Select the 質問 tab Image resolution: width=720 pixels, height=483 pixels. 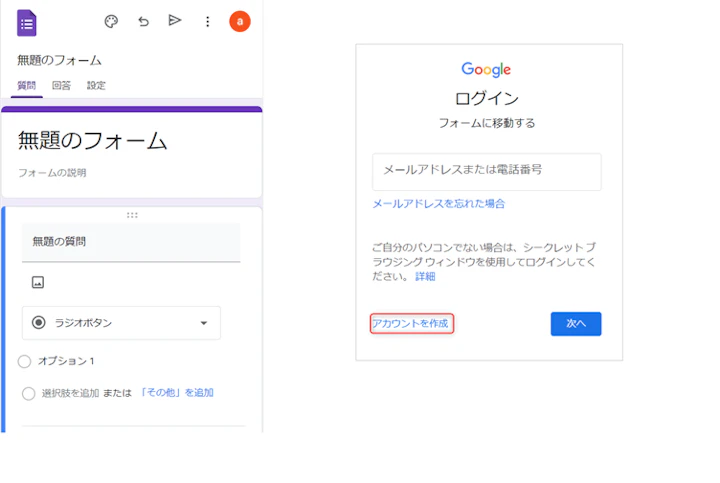click(26, 86)
